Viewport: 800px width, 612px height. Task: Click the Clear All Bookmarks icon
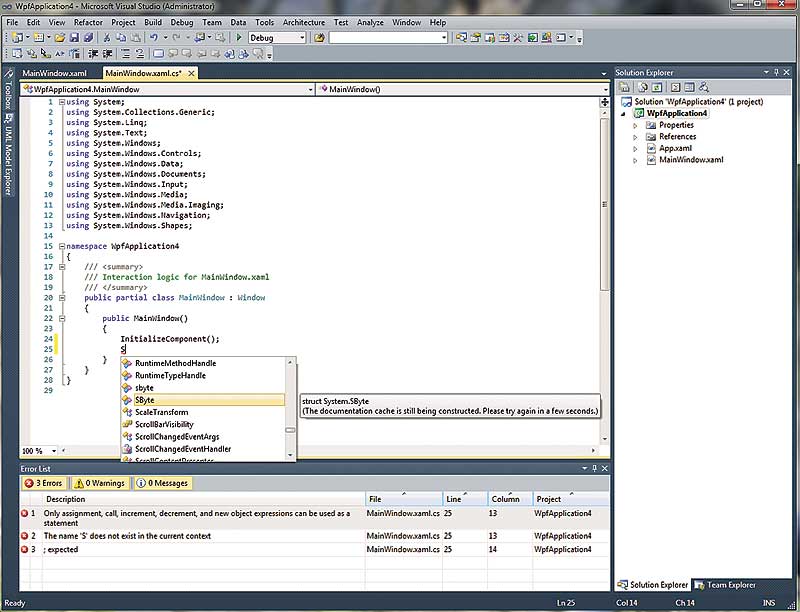pyautogui.click(x=258, y=54)
